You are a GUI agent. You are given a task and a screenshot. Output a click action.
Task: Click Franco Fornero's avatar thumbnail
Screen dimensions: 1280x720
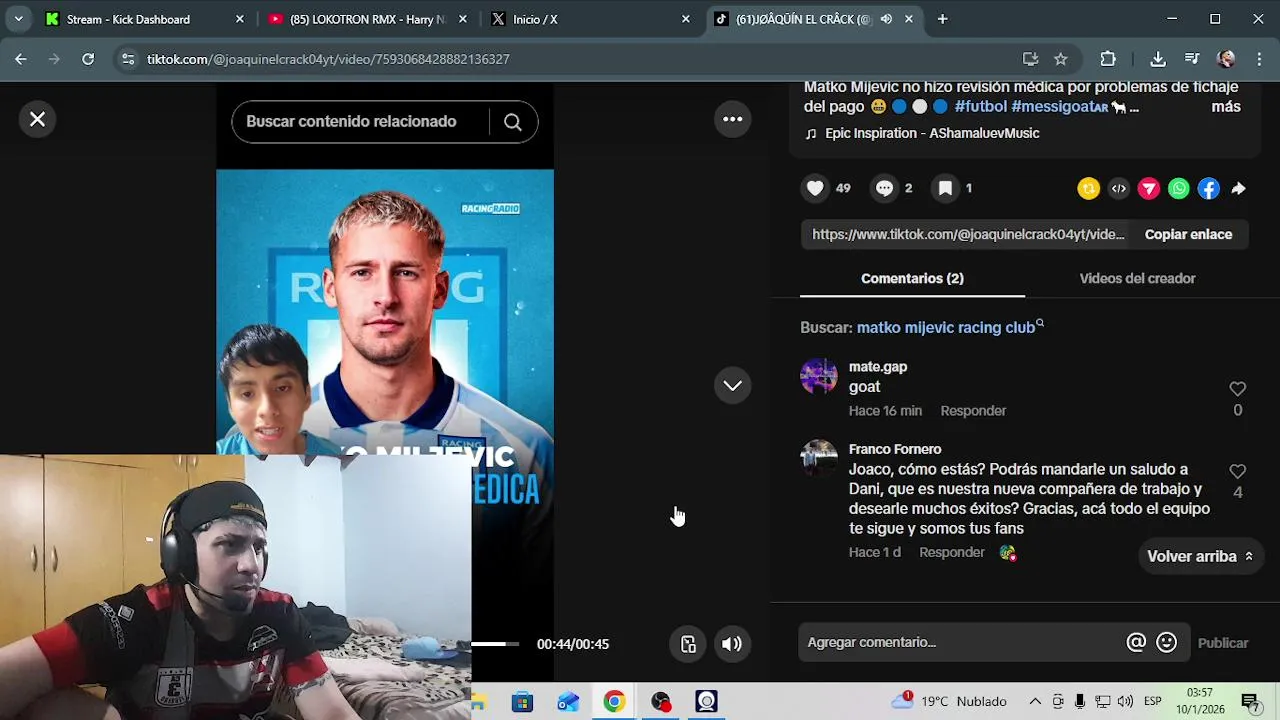(819, 459)
